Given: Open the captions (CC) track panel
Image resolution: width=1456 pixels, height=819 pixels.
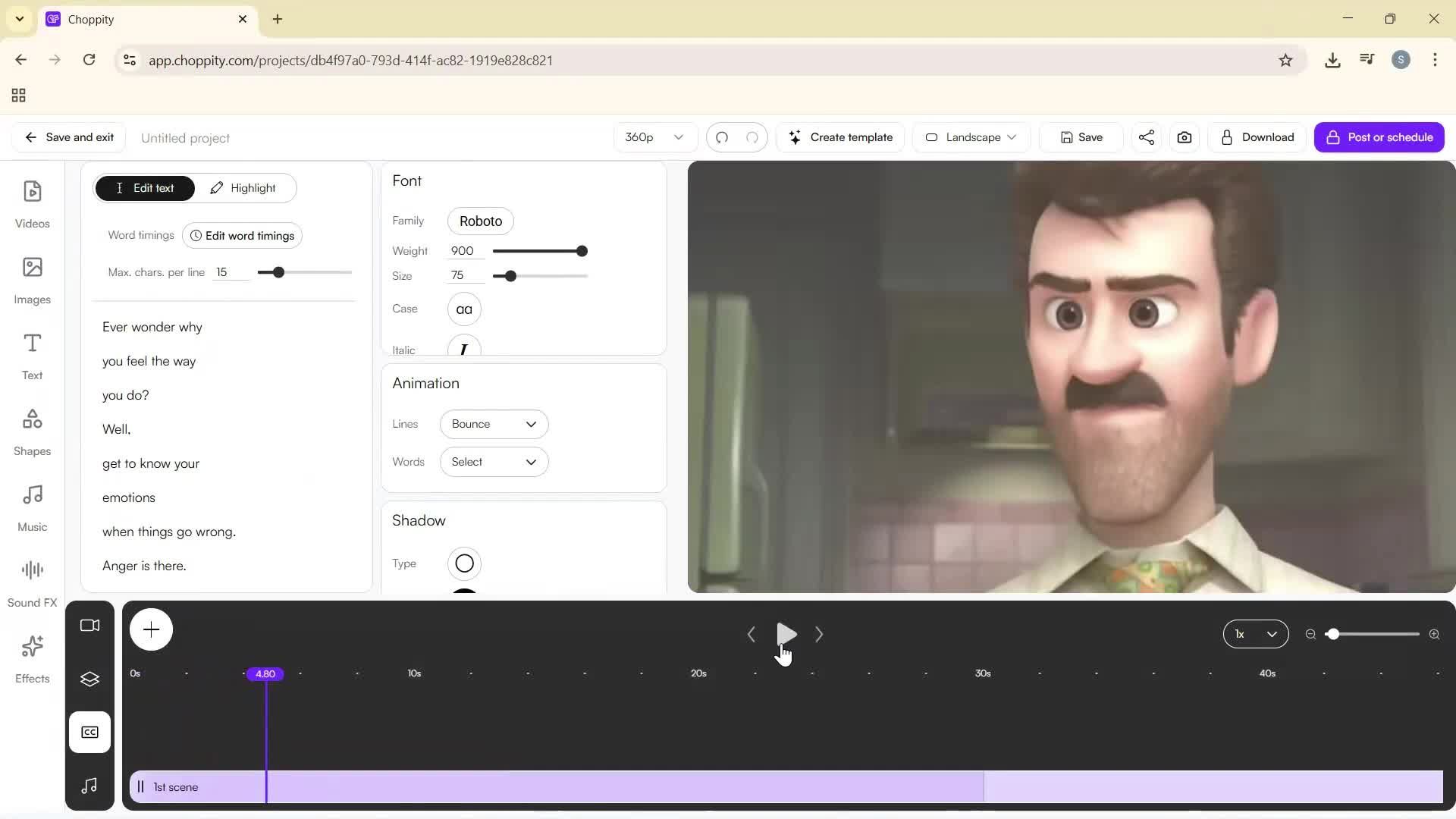Looking at the screenshot, I should click(89, 732).
